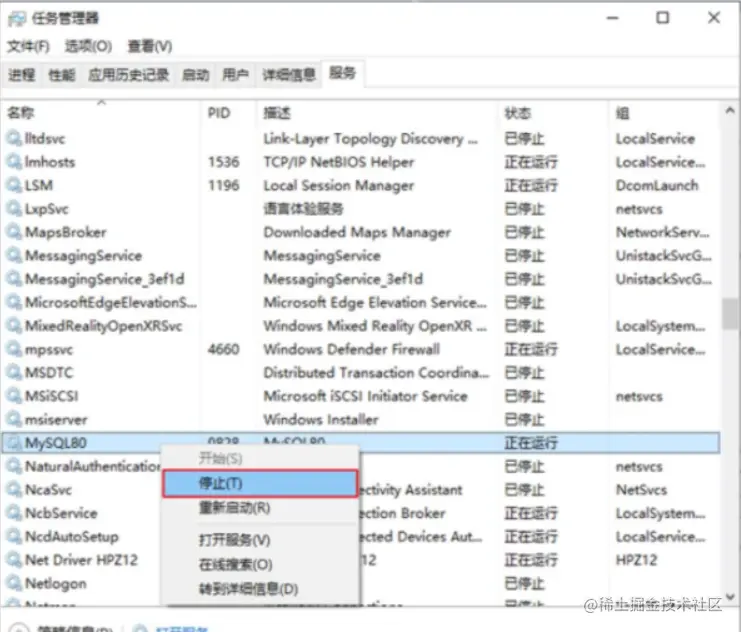Switch to the 启动 tab
The height and width of the screenshot is (632, 741).
196,74
